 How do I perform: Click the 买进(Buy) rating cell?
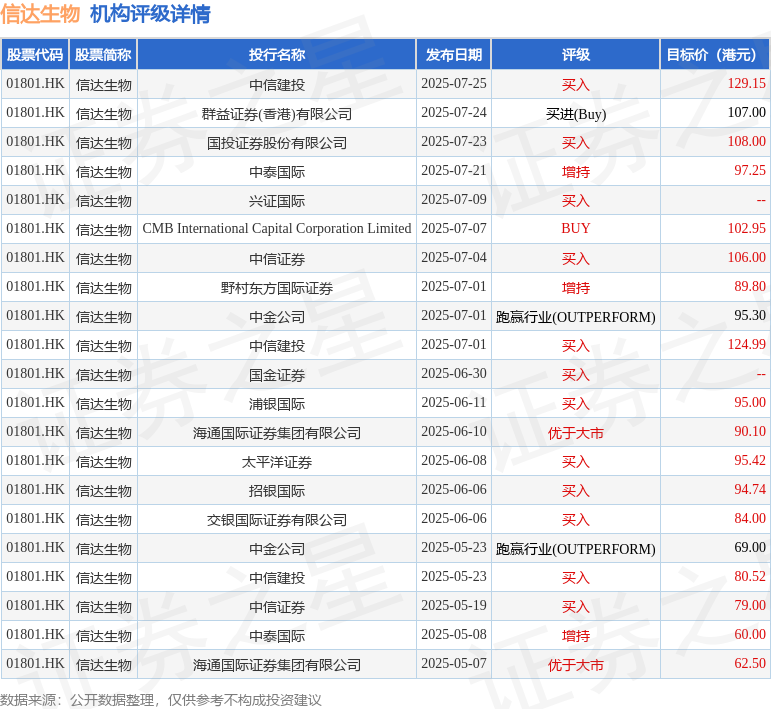tap(576, 114)
